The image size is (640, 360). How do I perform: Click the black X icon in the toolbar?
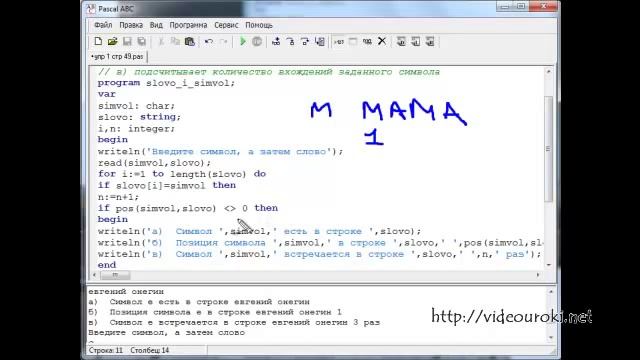pos(382,41)
